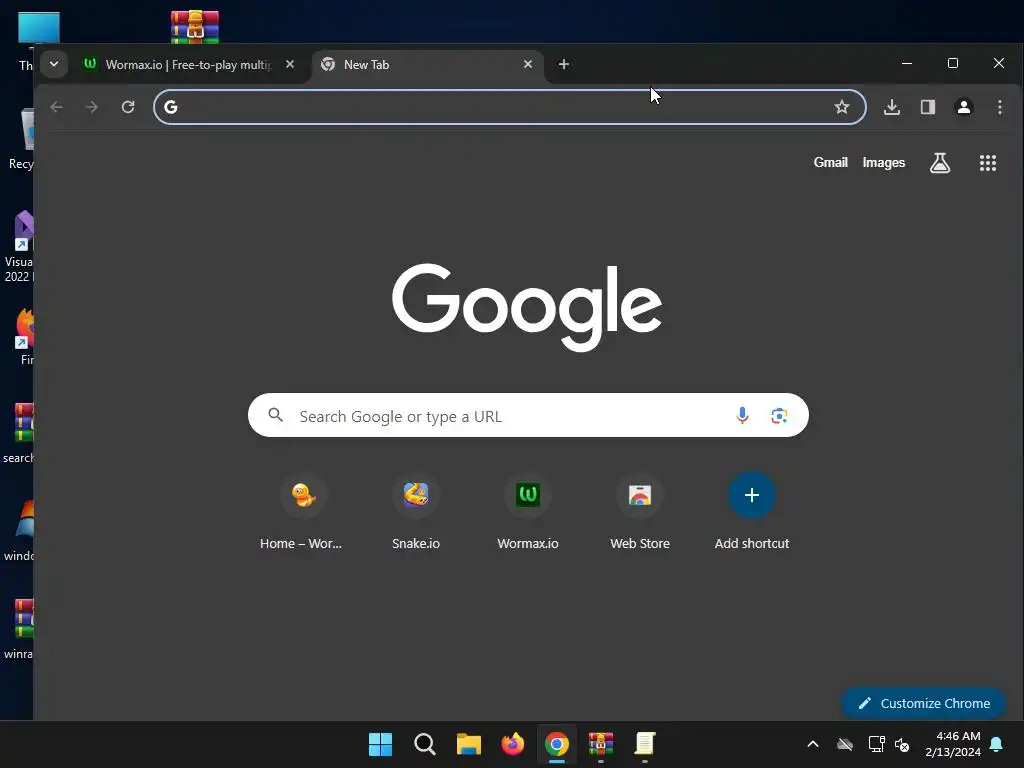Go back using the back arrow
The height and width of the screenshot is (768, 1024).
(x=56, y=107)
